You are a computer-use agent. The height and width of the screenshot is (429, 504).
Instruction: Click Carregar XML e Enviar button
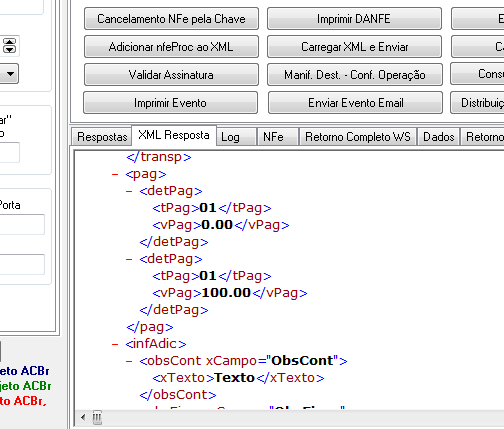point(354,47)
